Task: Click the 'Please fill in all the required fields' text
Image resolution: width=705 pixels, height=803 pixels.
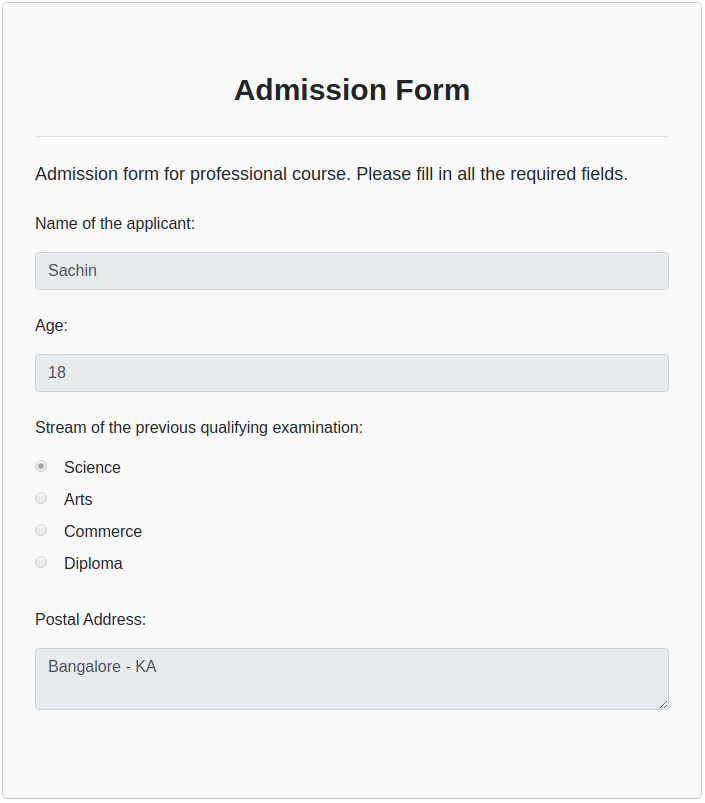Action: pyautogui.click(x=492, y=174)
